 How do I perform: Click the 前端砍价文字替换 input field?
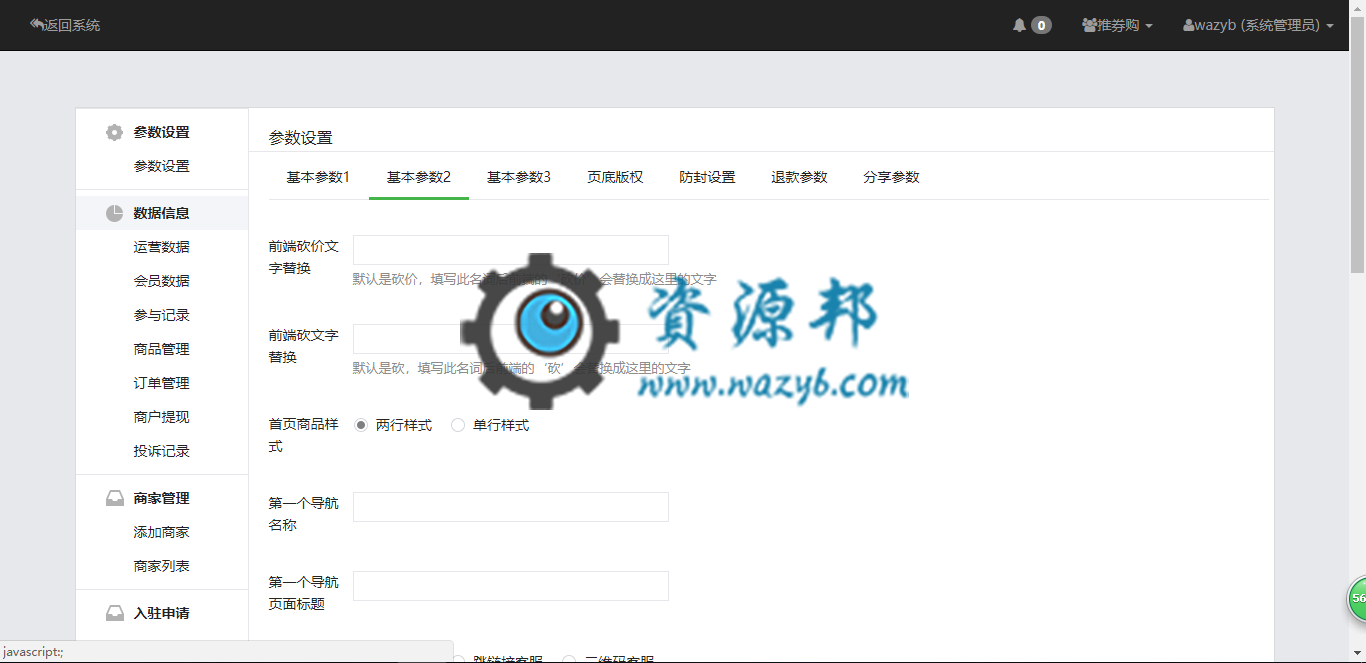[x=511, y=250]
